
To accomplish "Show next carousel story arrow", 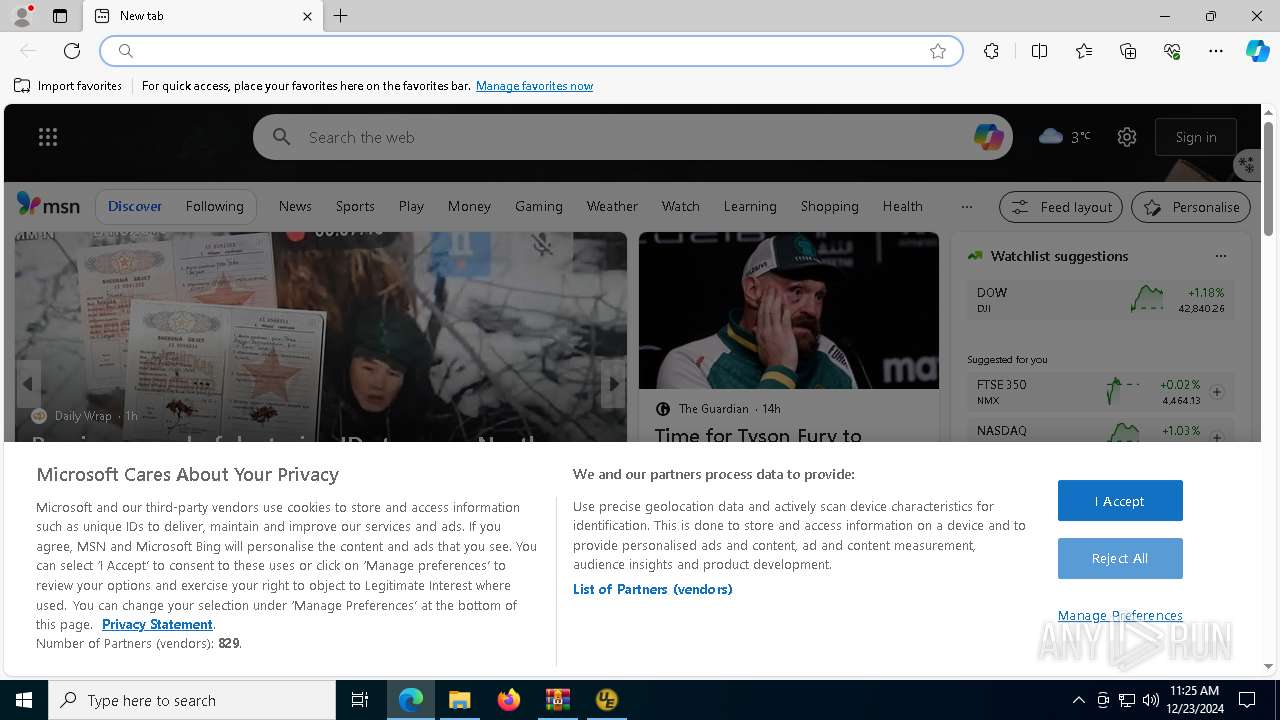I will [613, 384].
